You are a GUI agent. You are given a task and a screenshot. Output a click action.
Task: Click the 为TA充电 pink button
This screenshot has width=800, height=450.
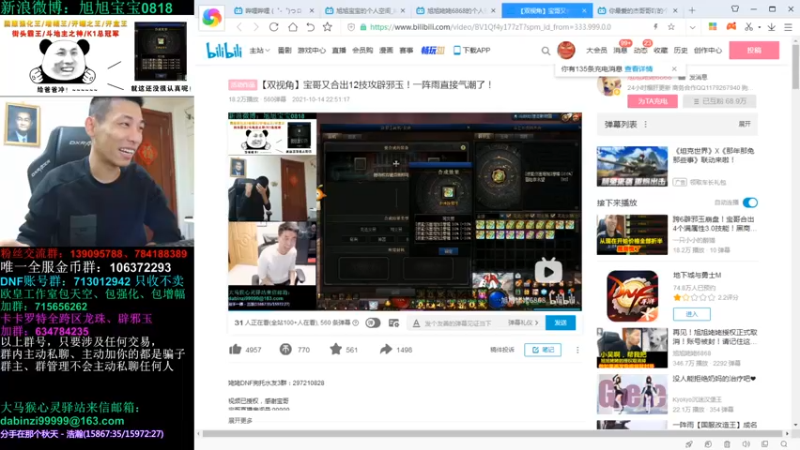653,101
